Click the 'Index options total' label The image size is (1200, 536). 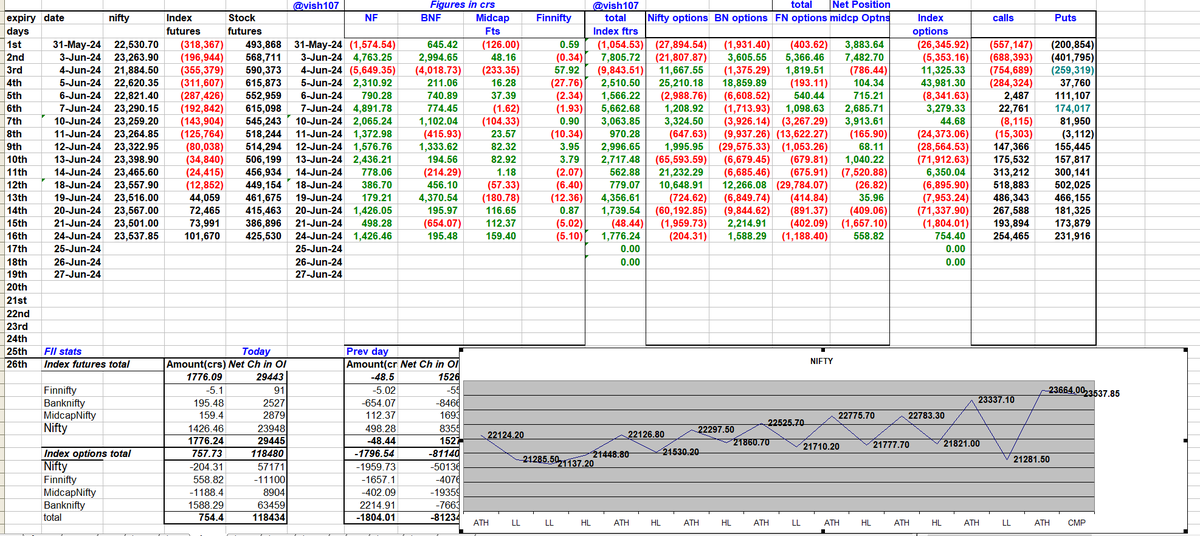88,453
